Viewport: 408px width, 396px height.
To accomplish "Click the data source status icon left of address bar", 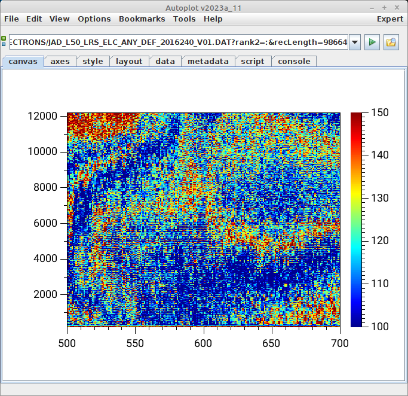I will click(4, 41).
